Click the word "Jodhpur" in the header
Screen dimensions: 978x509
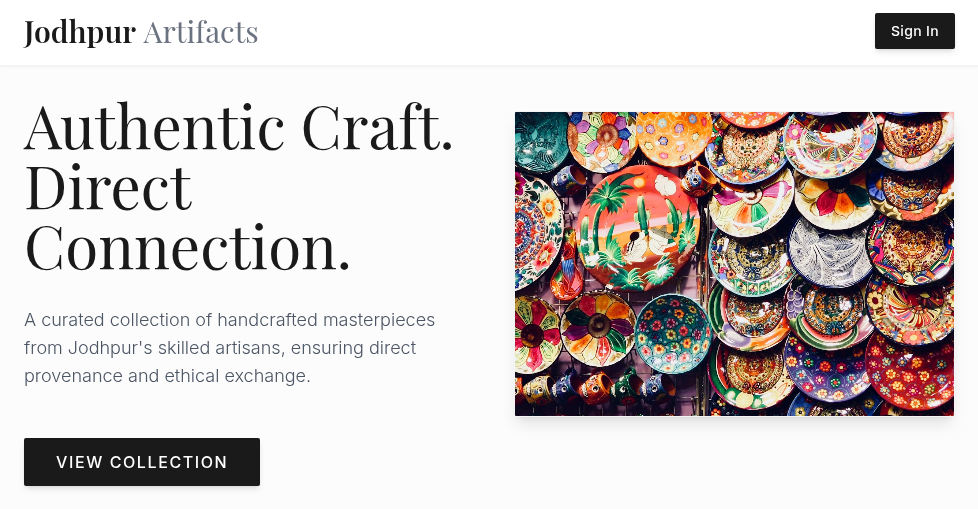point(80,32)
